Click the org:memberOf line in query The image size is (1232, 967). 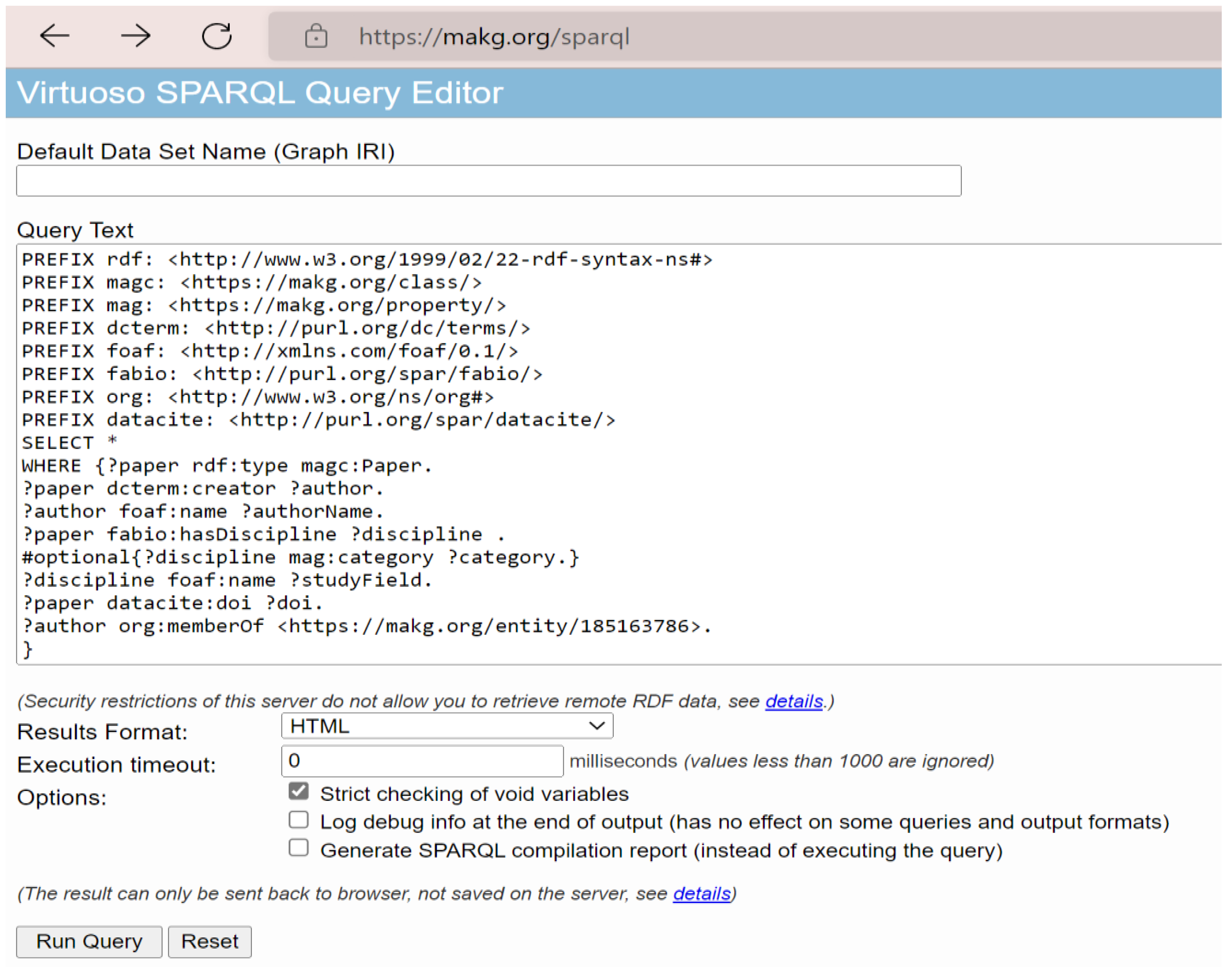(x=366, y=626)
